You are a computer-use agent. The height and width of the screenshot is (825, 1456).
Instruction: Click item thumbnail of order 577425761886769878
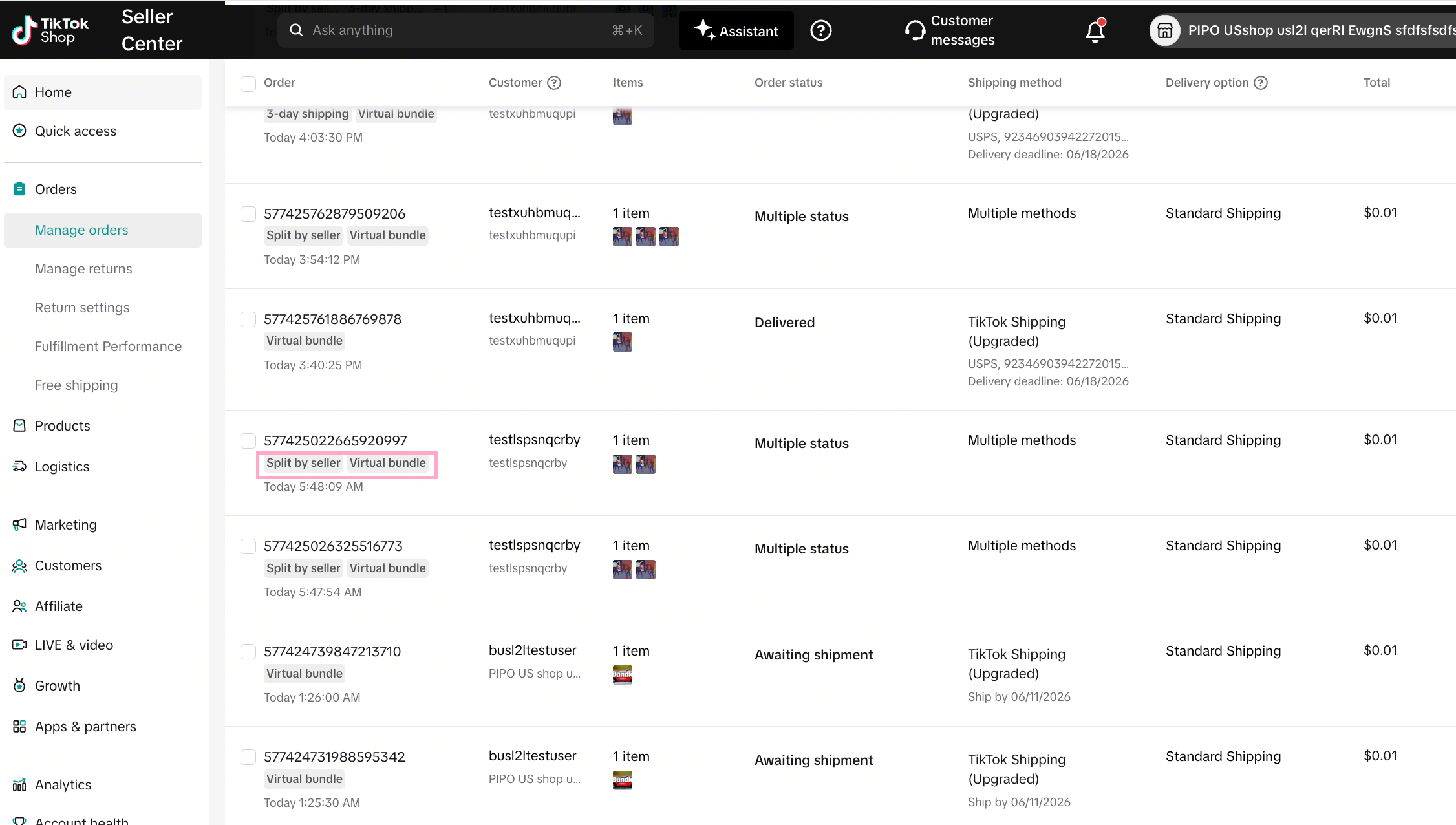[623, 342]
